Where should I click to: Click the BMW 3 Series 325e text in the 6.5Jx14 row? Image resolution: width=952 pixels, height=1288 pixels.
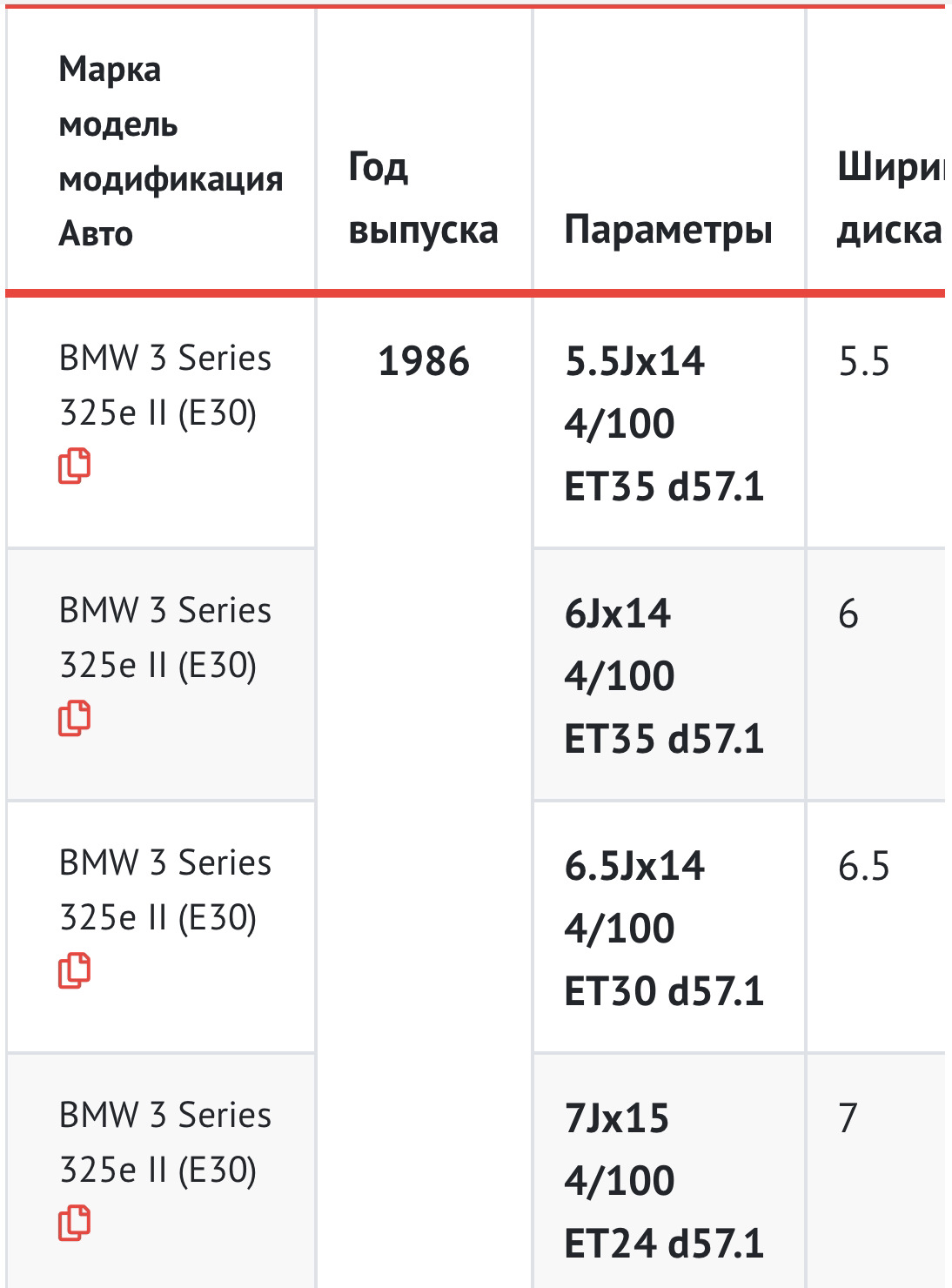pos(165,890)
